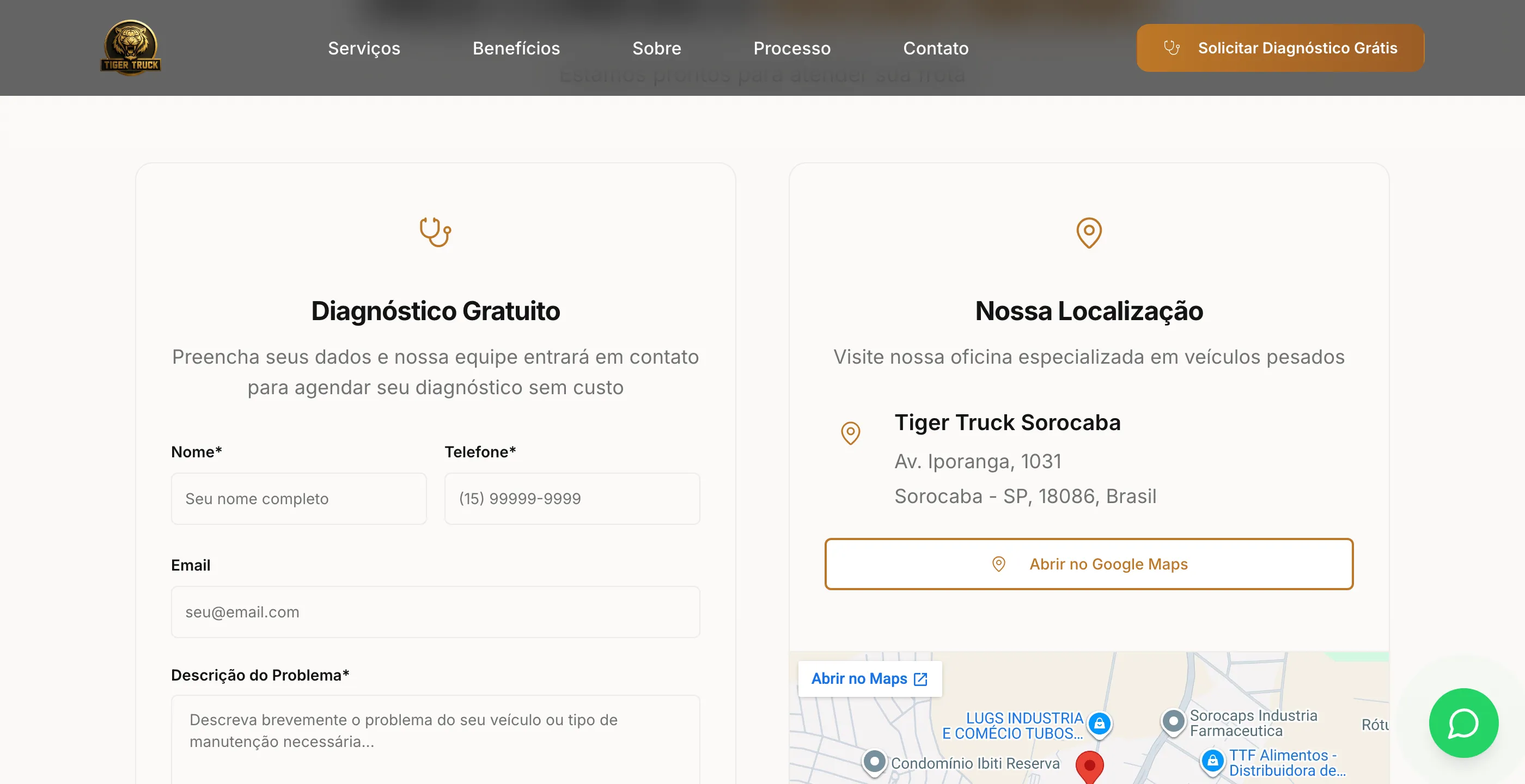
Task: Go to Benefícios section
Action: coord(516,48)
